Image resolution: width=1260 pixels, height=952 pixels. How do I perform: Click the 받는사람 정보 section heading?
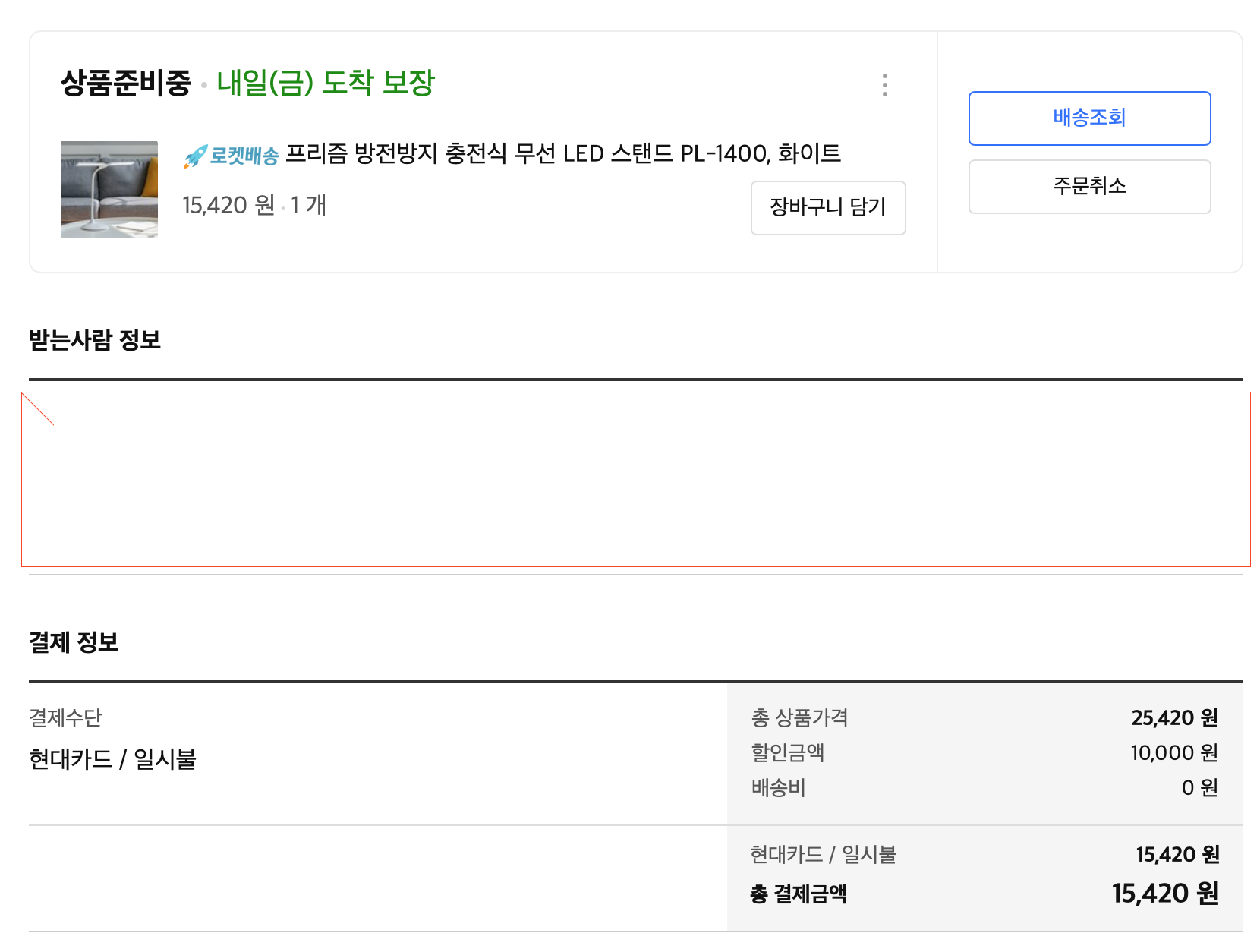(x=95, y=340)
